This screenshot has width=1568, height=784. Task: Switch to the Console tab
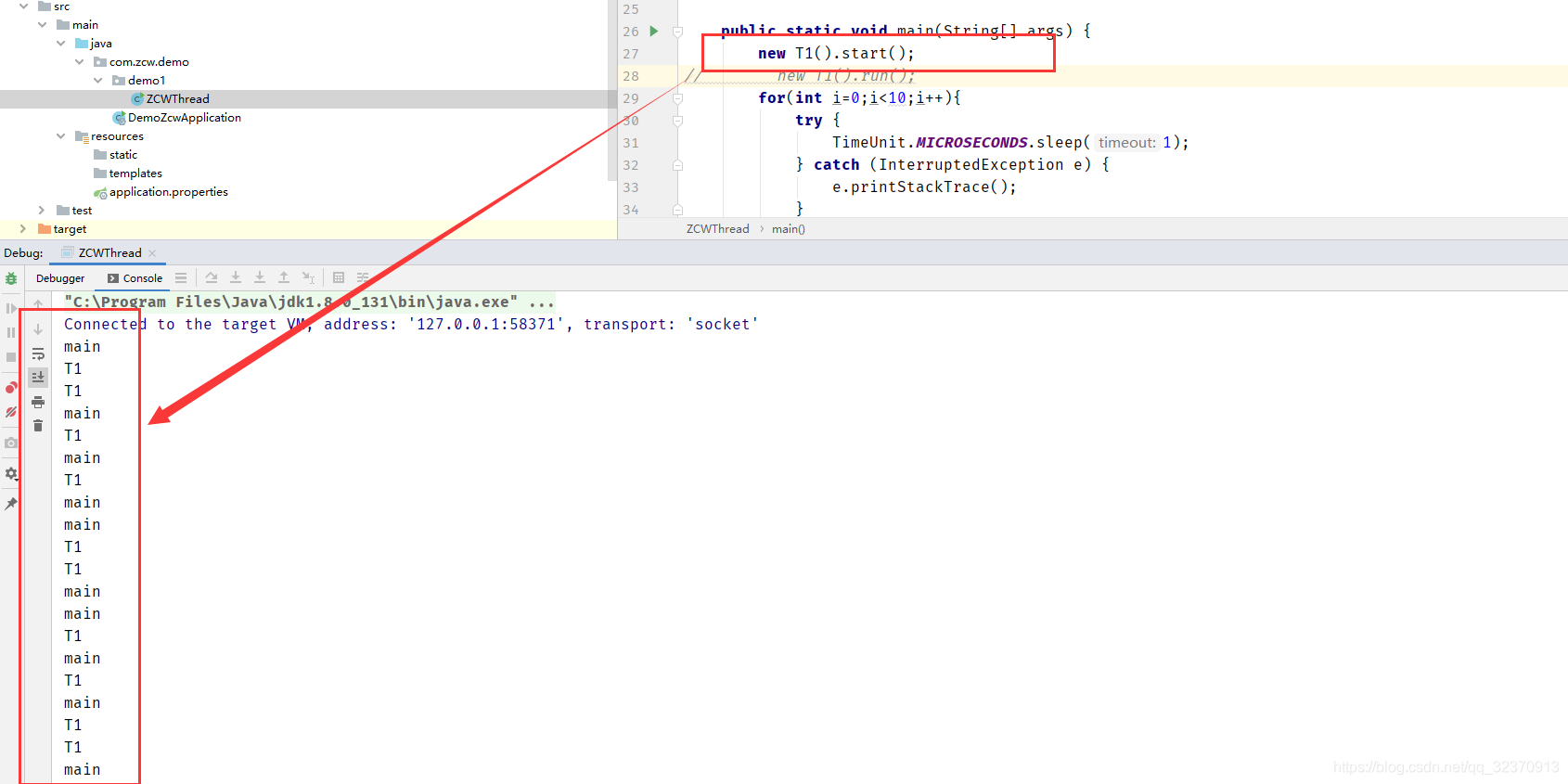pos(135,278)
